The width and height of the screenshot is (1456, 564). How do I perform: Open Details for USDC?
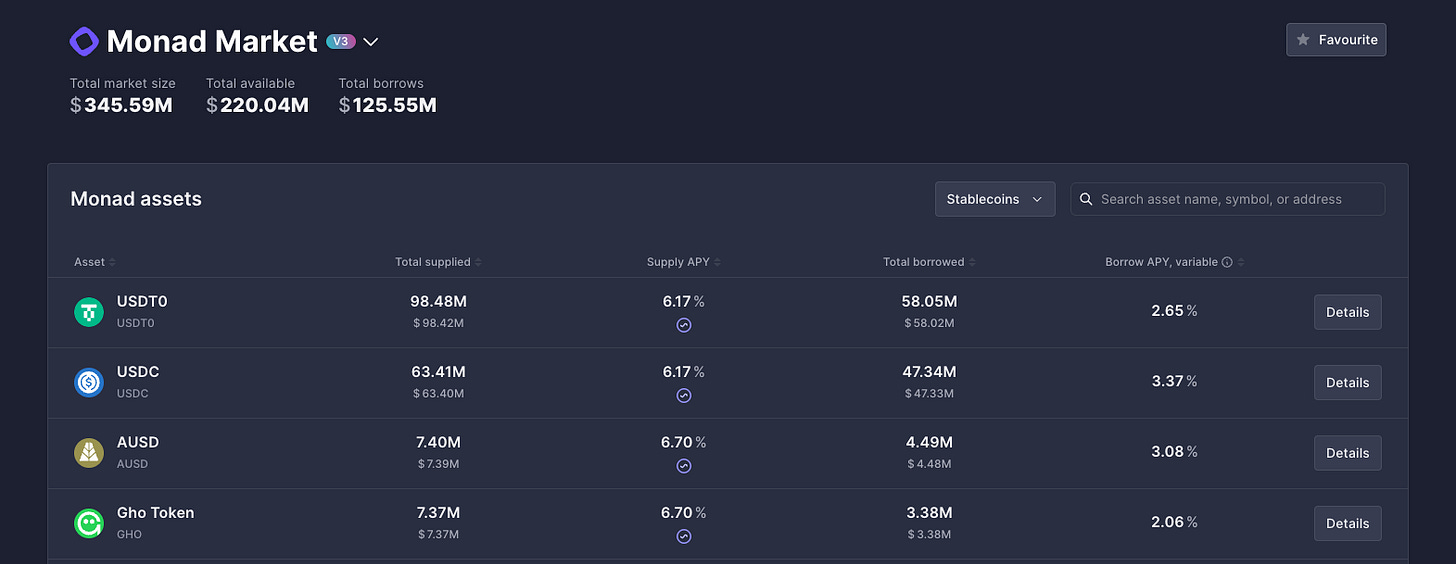click(1348, 382)
